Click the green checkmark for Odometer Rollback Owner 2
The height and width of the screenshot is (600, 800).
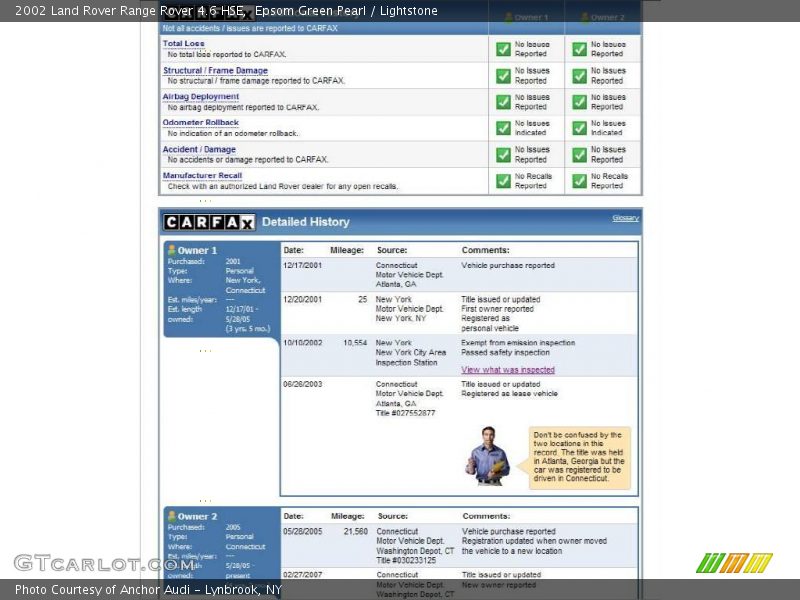tap(579, 128)
